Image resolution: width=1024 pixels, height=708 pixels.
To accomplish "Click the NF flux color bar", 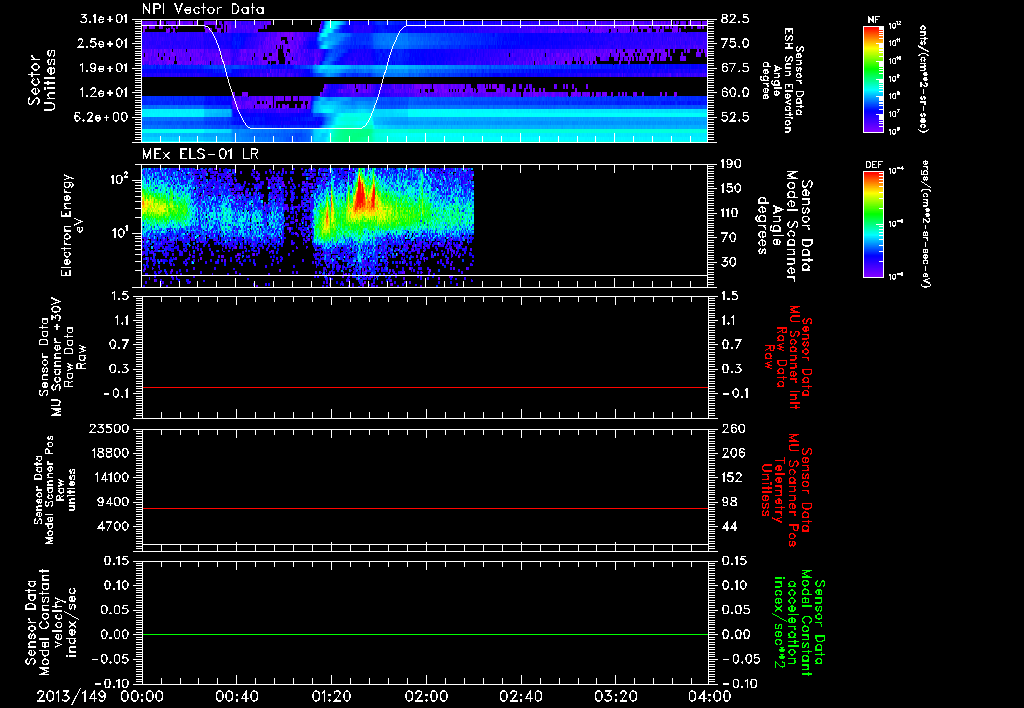I will click(x=873, y=78).
